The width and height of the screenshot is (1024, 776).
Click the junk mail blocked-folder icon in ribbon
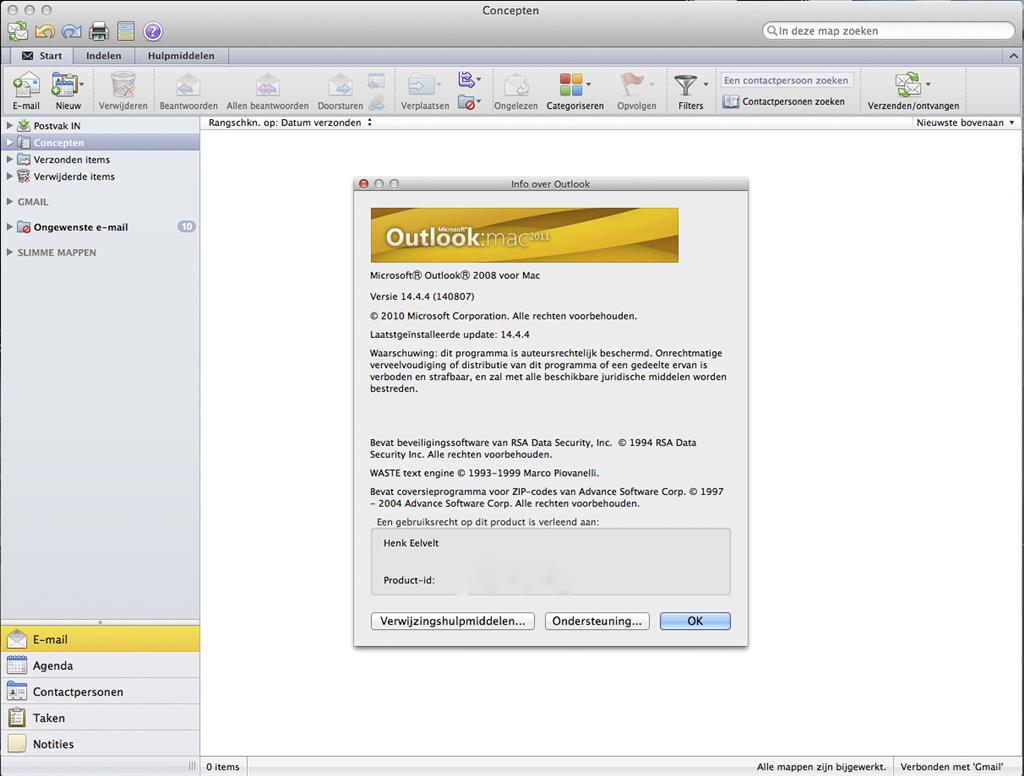[466, 102]
